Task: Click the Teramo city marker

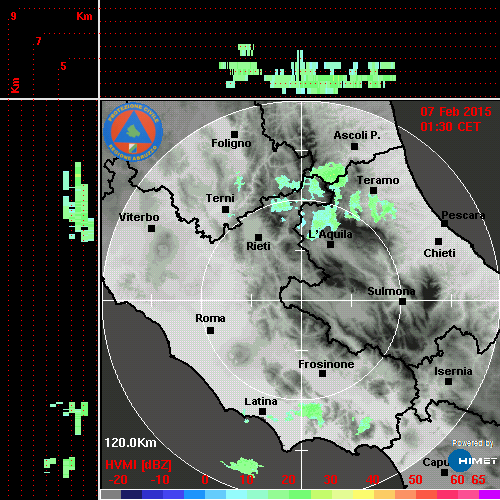Action: pos(374,191)
